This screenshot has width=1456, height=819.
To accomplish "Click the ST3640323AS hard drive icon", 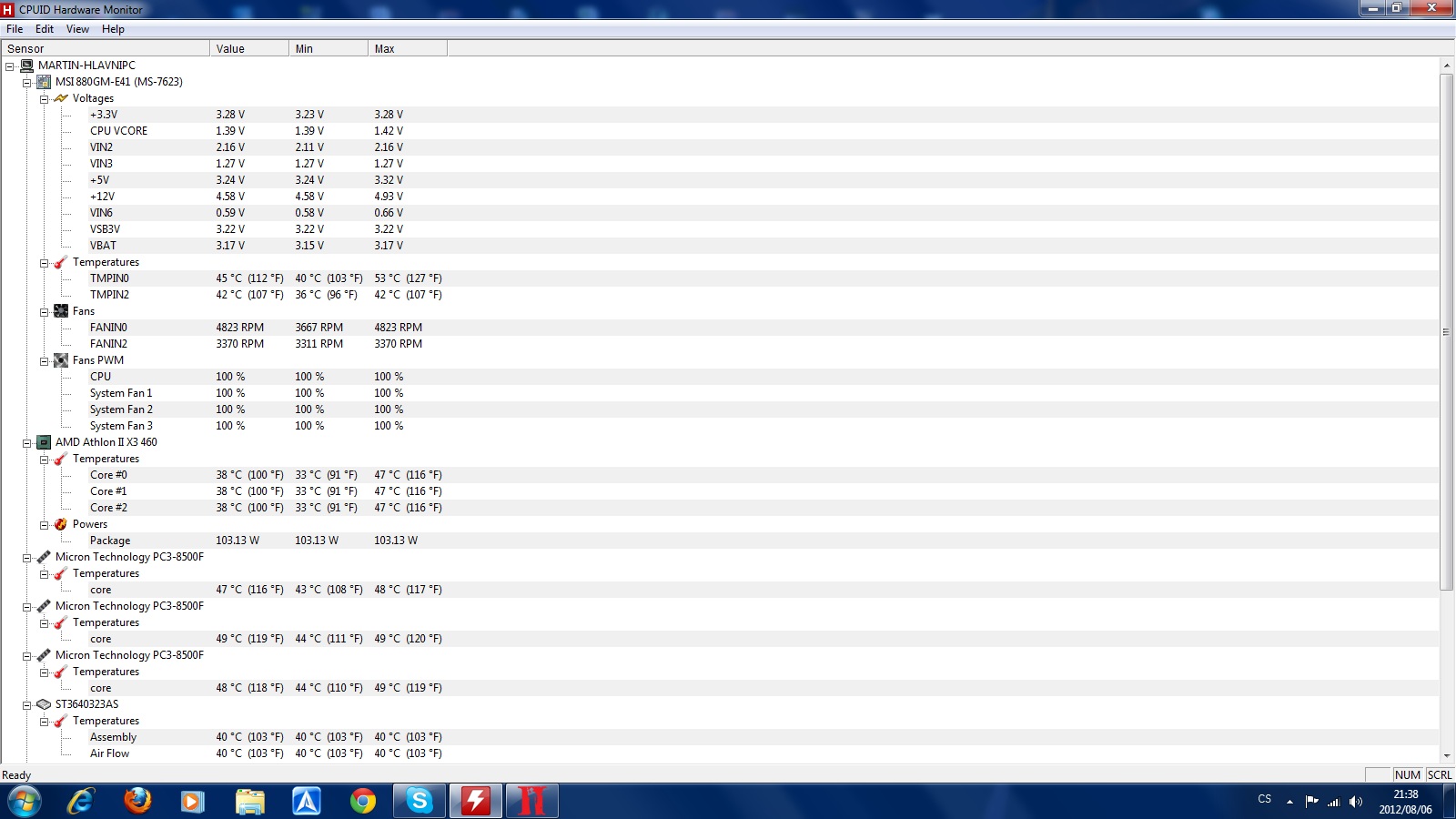I will click(x=44, y=704).
